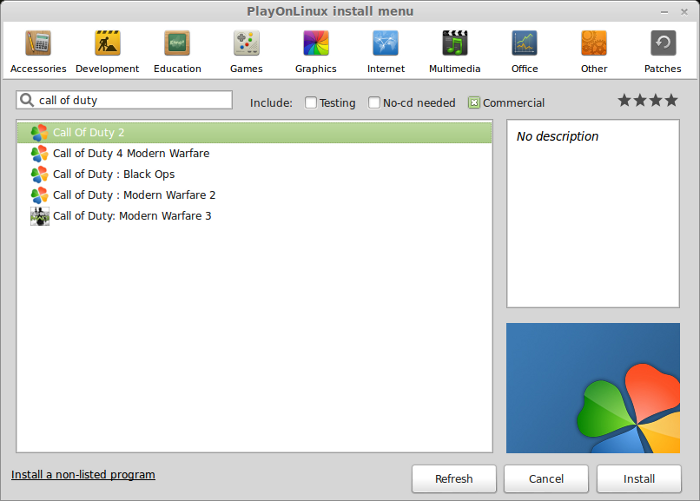The image size is (700, 501).
Task: Click the search field containing call of duty
Action: 125,100
